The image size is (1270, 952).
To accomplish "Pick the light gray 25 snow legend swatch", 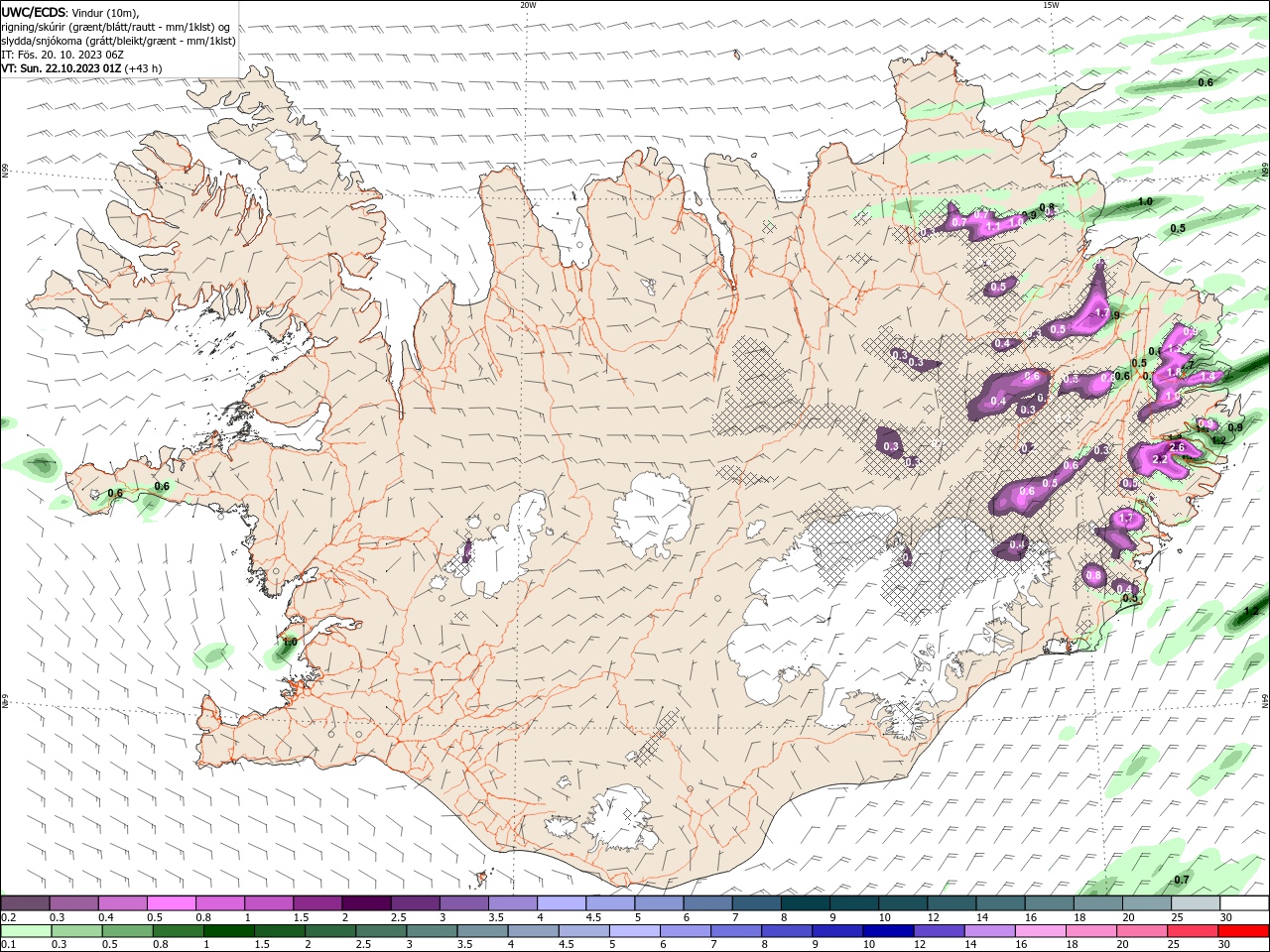I will (1195, 903).
